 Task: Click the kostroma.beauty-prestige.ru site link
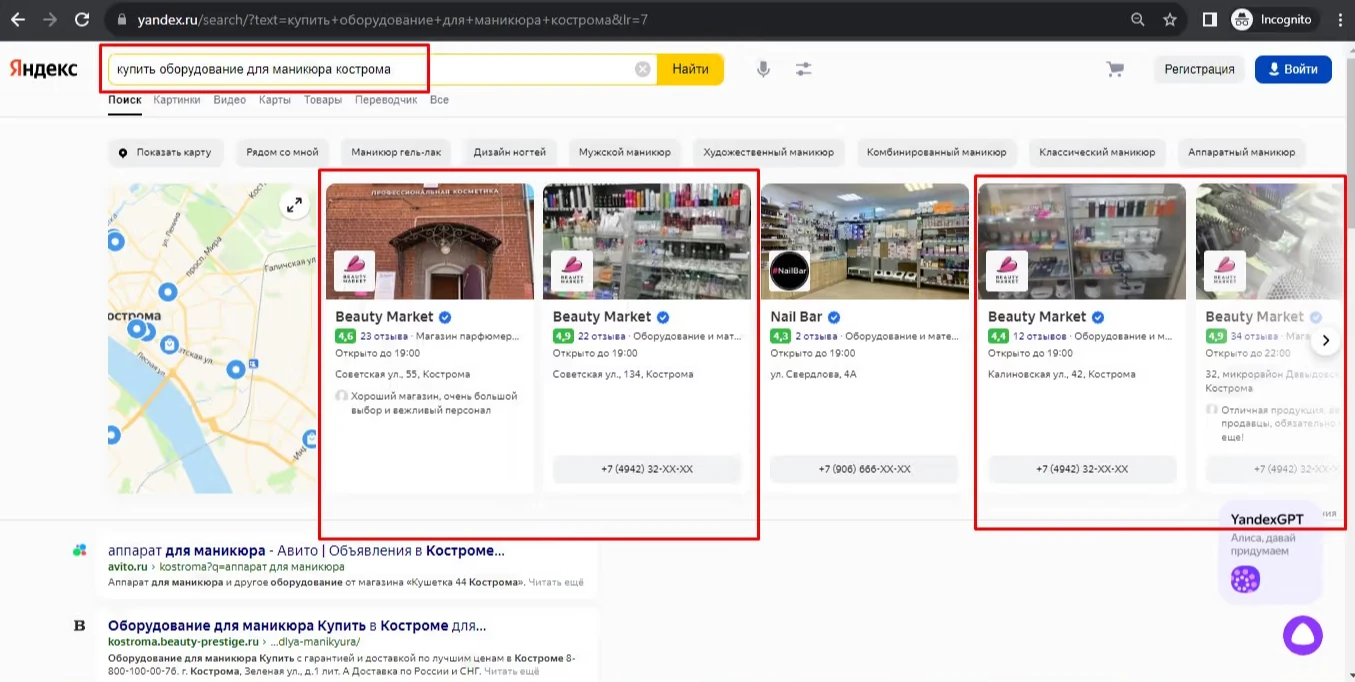[183, 641]
